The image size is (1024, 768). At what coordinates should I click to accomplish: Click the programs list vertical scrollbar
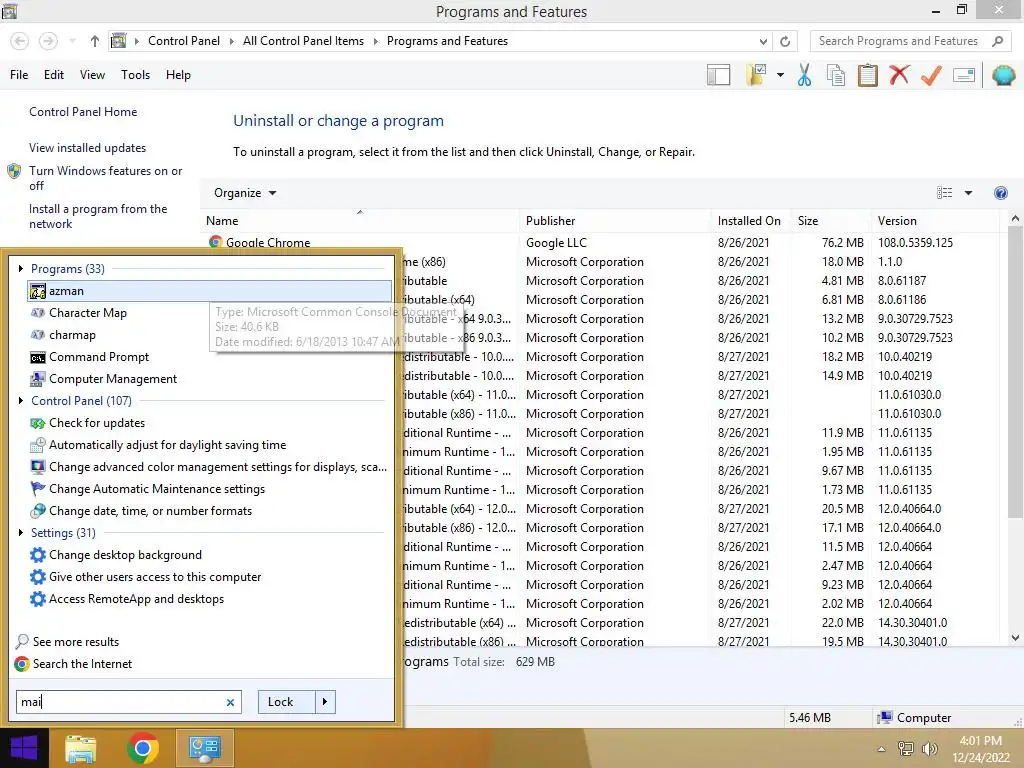1015,372
